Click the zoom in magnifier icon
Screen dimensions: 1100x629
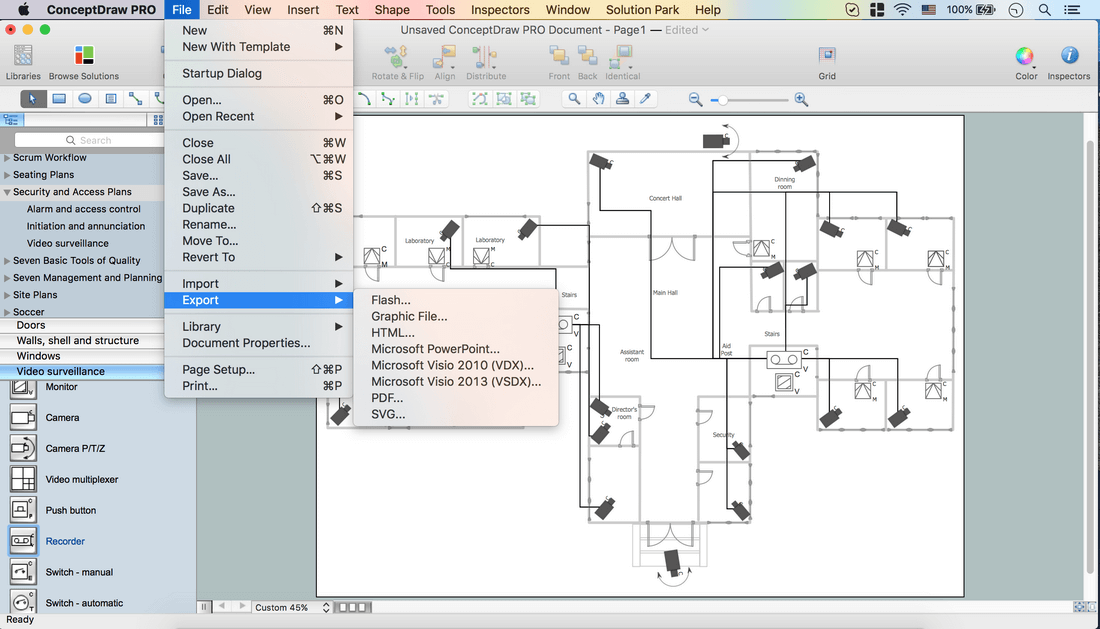click(x=801, y=99)
